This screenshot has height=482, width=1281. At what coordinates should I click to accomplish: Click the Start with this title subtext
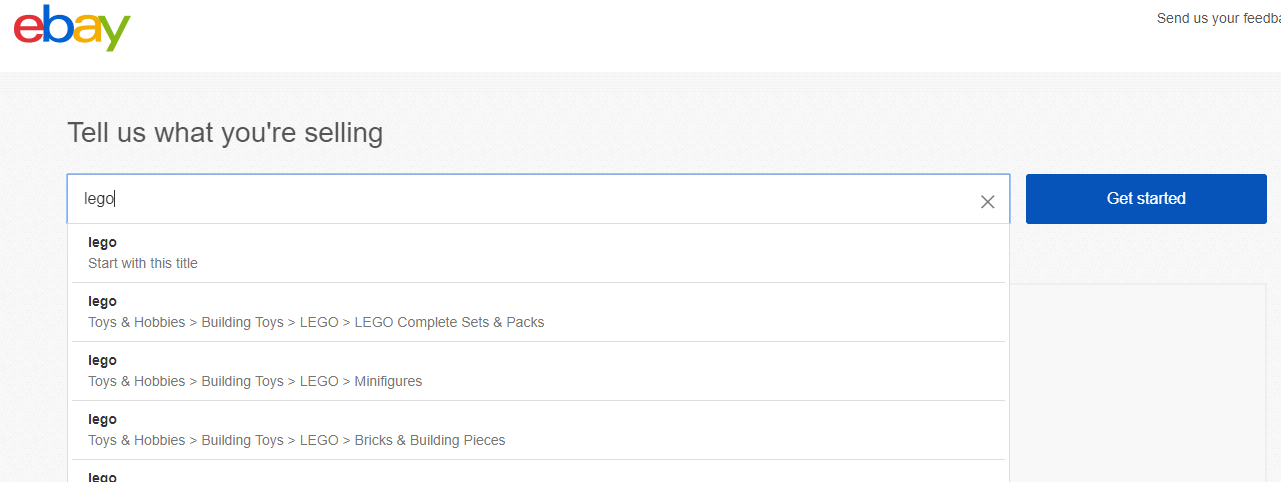coord(143,264)
